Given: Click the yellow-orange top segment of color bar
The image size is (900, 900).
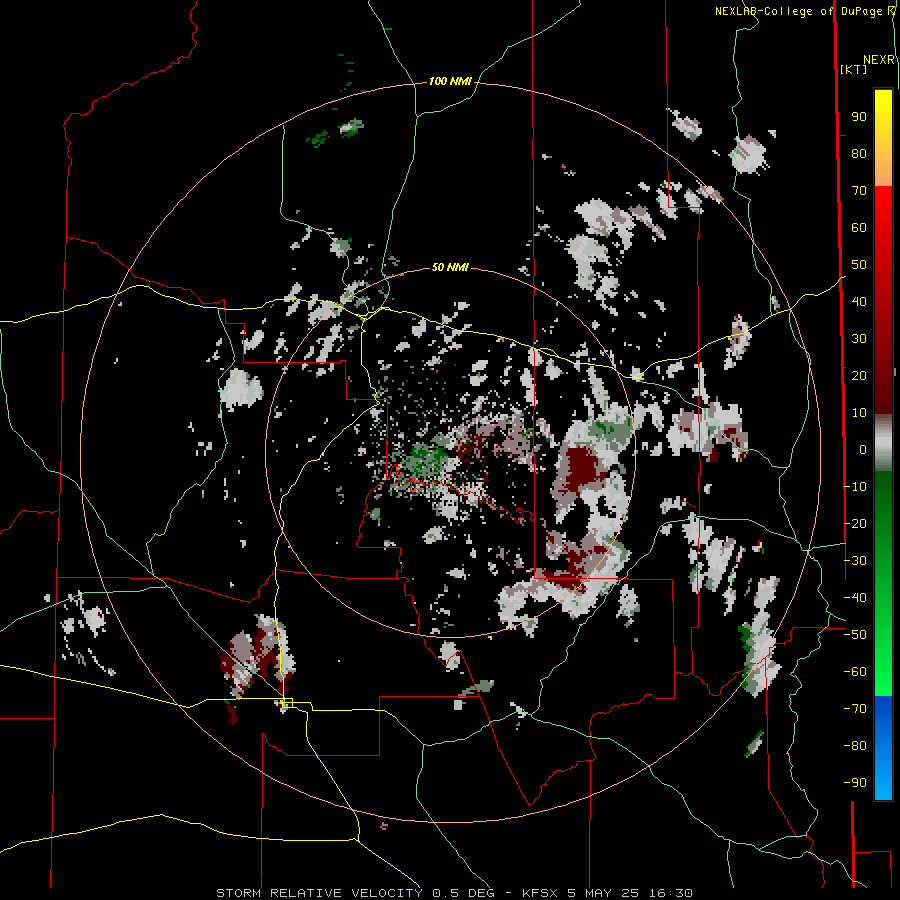Looking at the screenshot, I should tap(883, 138).
